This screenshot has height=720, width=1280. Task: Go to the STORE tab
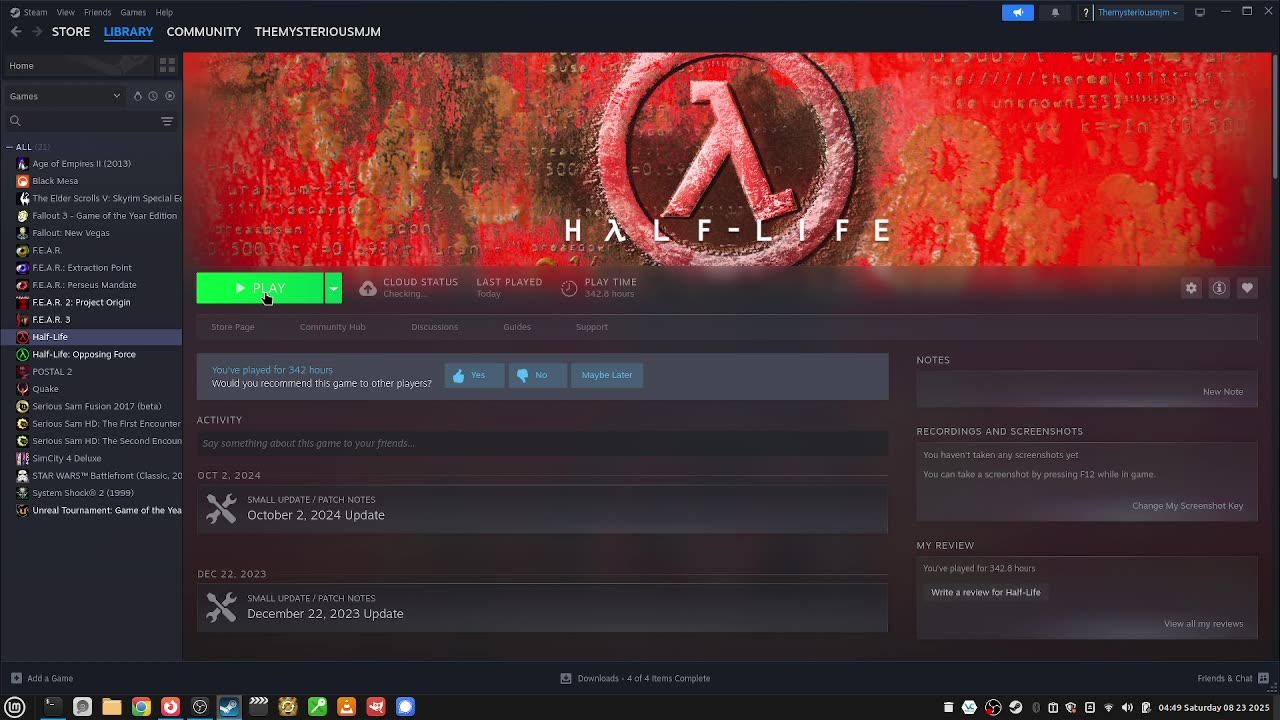(71, 32)
